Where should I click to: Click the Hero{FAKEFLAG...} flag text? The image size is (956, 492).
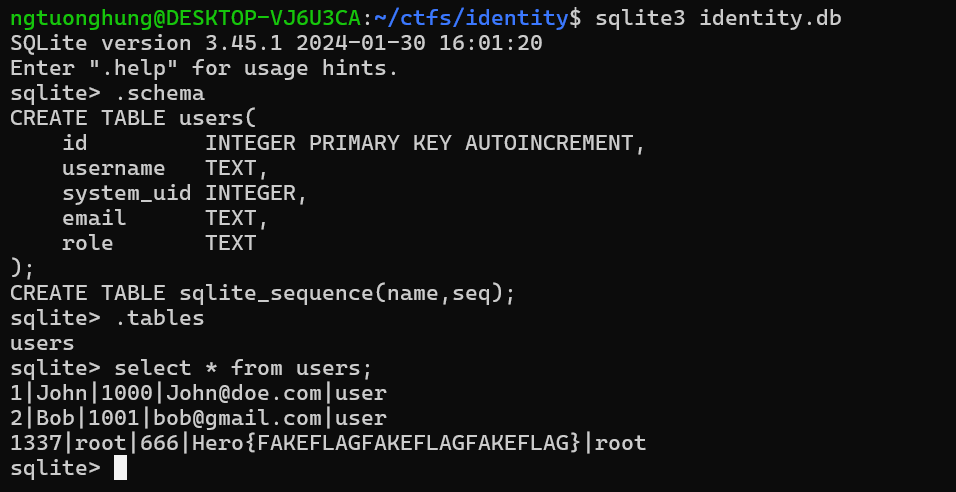(x=387, y=443)
